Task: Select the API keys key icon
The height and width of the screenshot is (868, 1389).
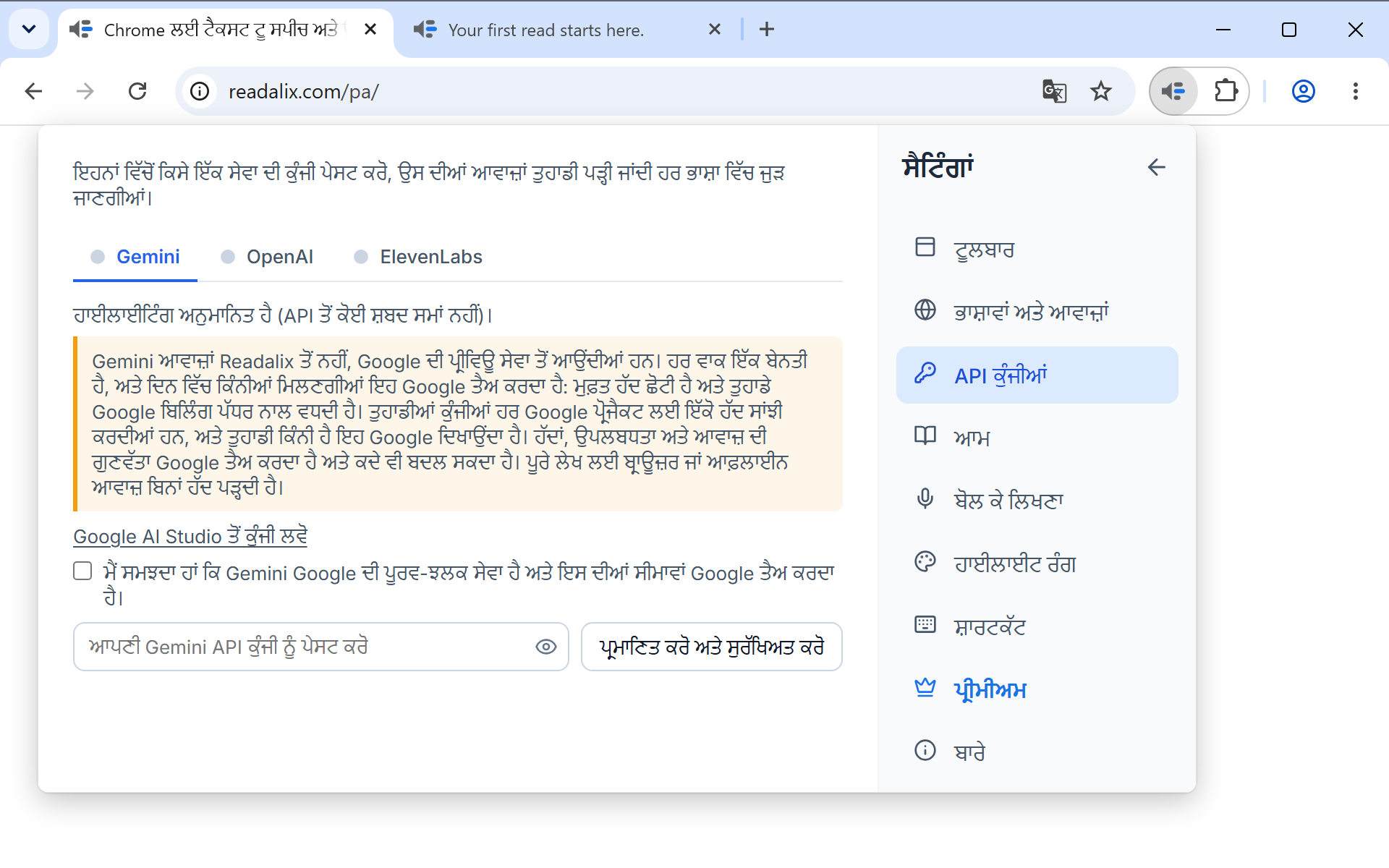Action: tap(925, 374)
